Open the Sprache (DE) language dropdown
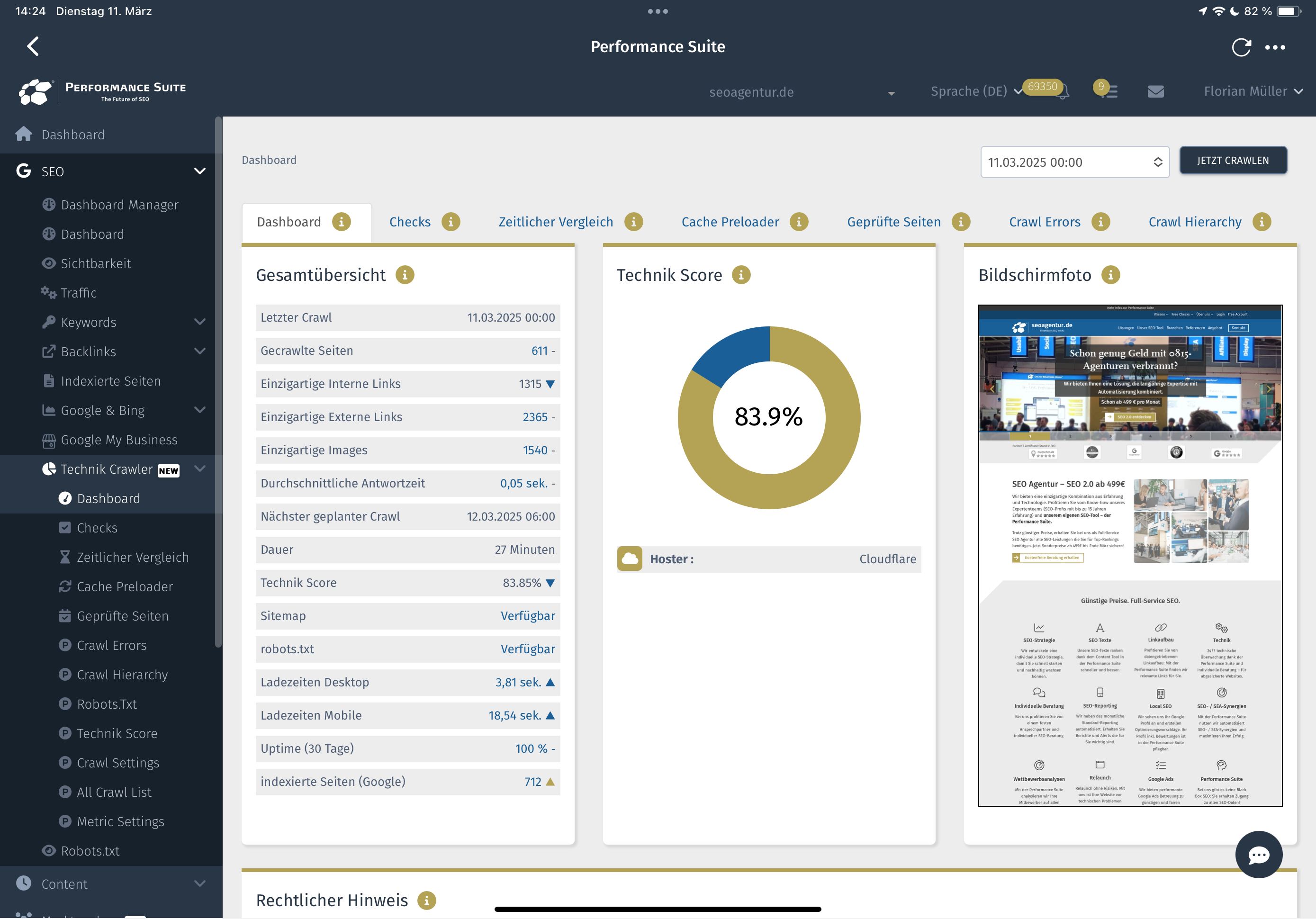Viewport: 1316px width, 919px height. coord(976,91)
